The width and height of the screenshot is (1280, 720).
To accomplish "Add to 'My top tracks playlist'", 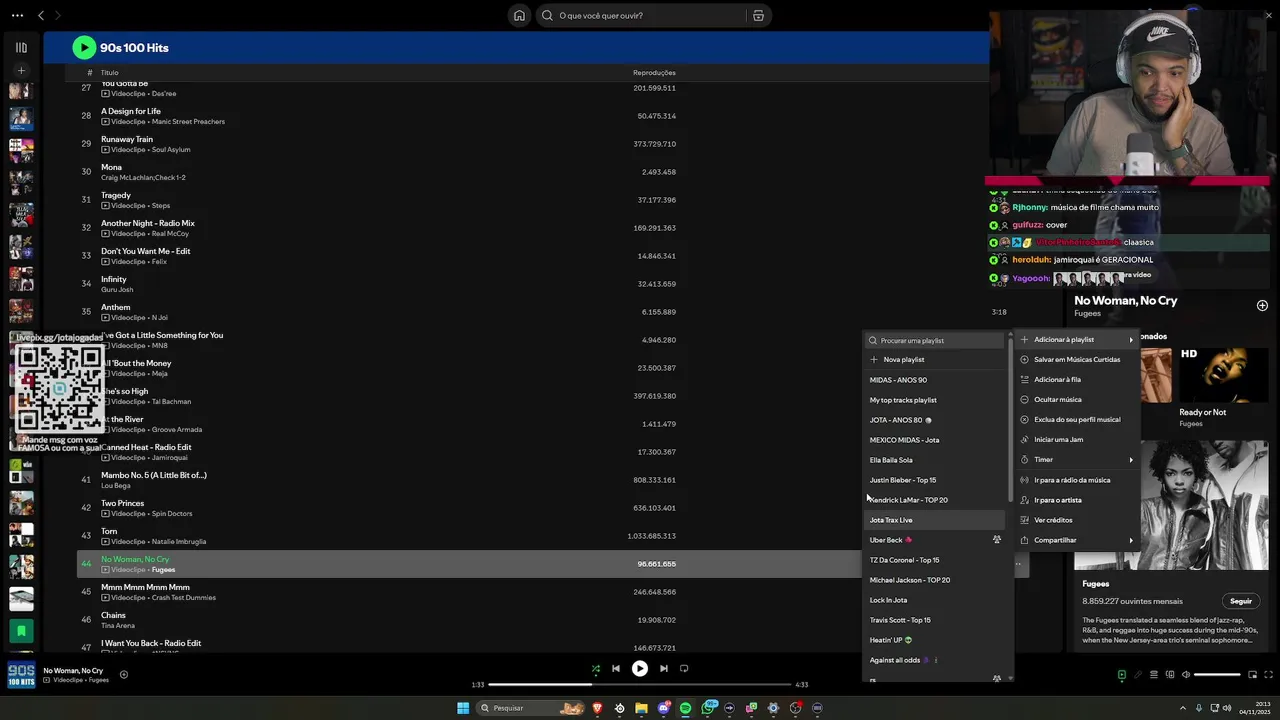I will point(935,400).
